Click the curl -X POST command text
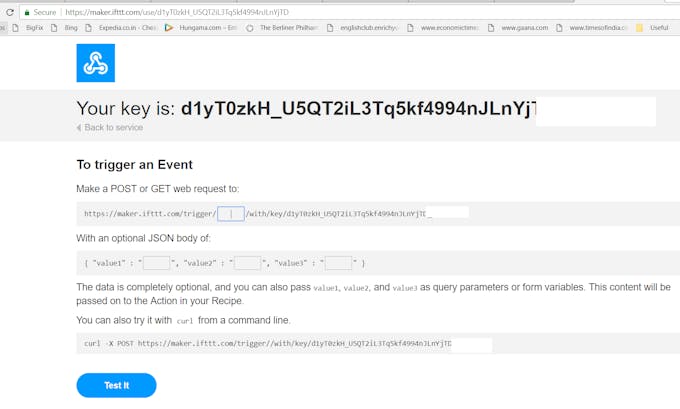 [268, 344]
